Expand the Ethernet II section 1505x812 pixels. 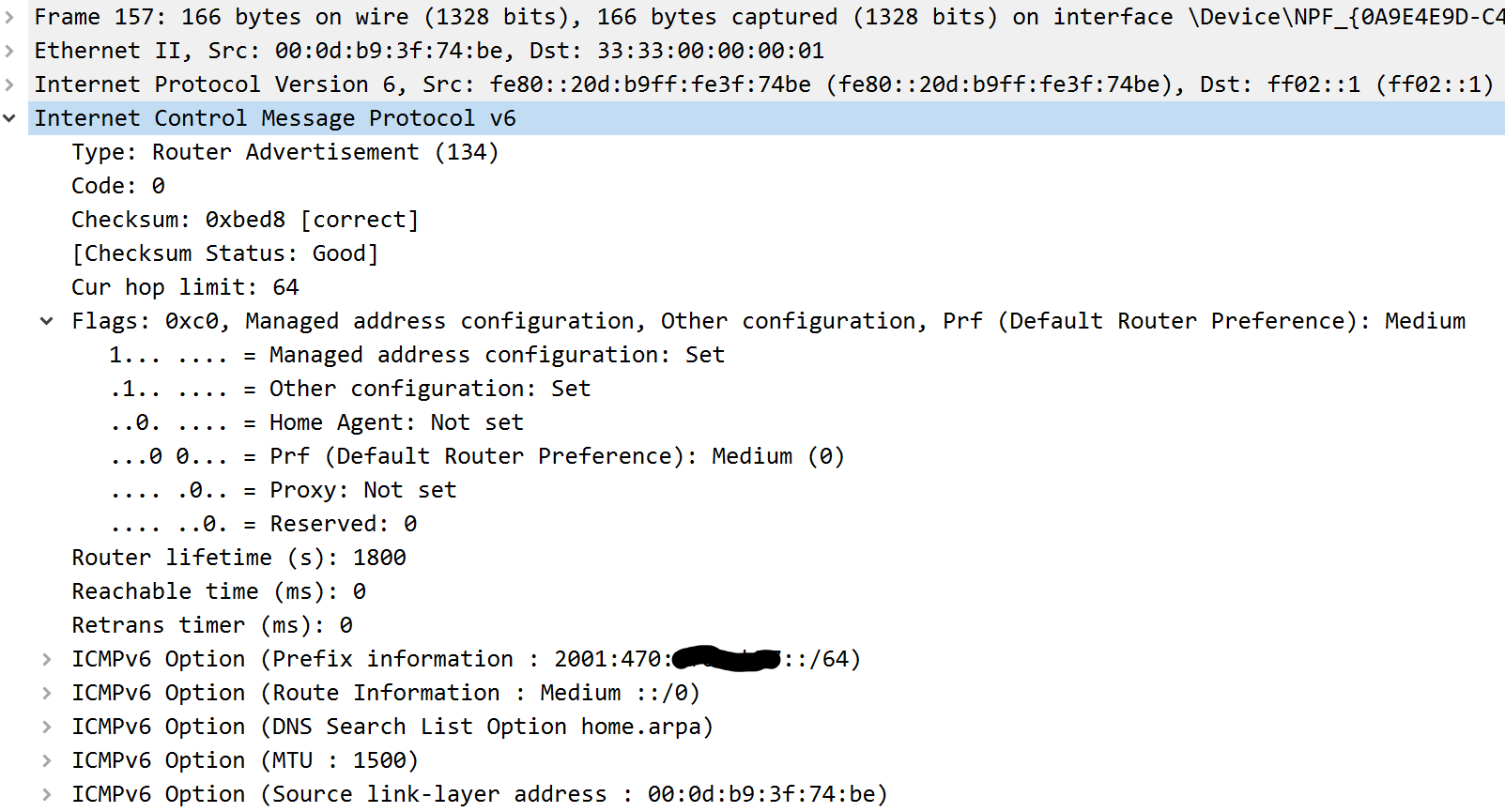[x=9, y=51]
